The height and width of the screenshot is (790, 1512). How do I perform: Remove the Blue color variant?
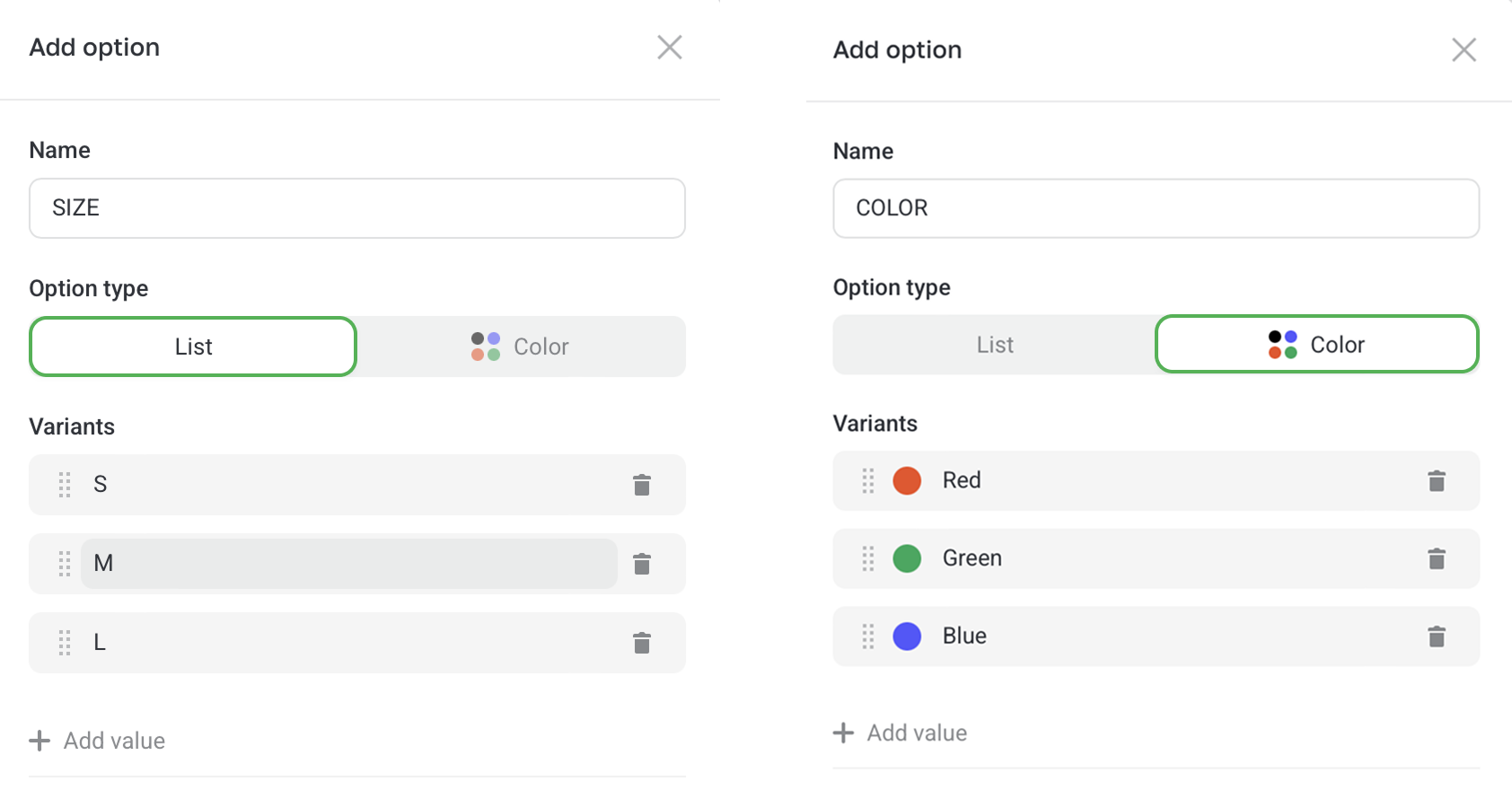tap(1437, 636)
